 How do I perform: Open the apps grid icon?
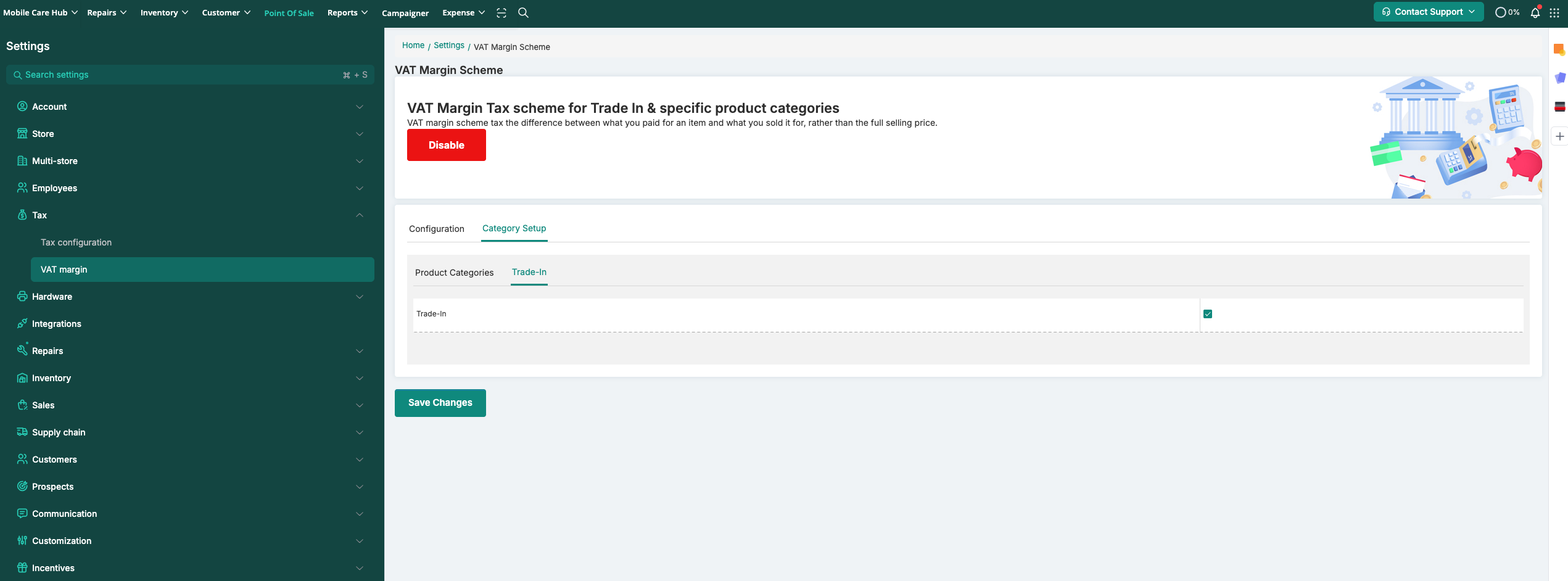pos(1554,12)
